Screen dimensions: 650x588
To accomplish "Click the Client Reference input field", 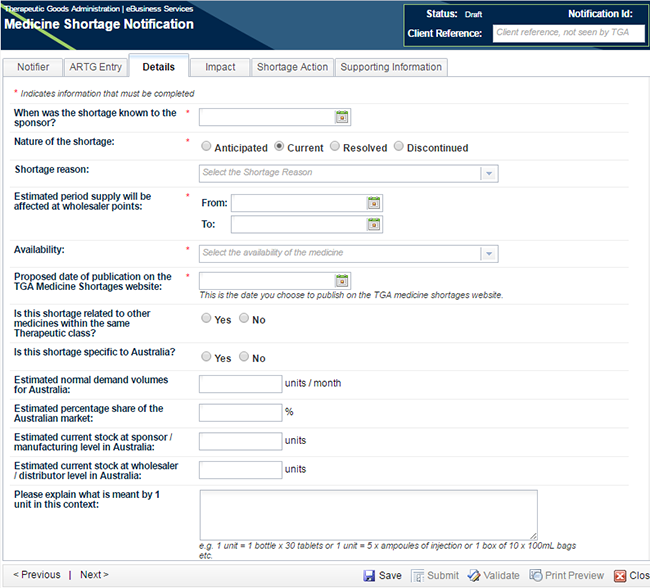I will point(568,33).
